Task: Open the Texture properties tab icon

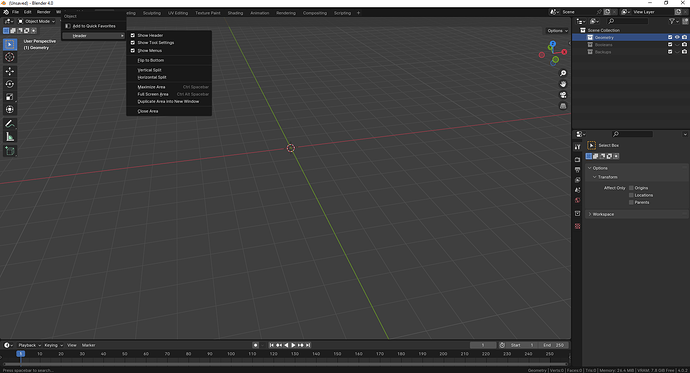Action: click(577, 226)
